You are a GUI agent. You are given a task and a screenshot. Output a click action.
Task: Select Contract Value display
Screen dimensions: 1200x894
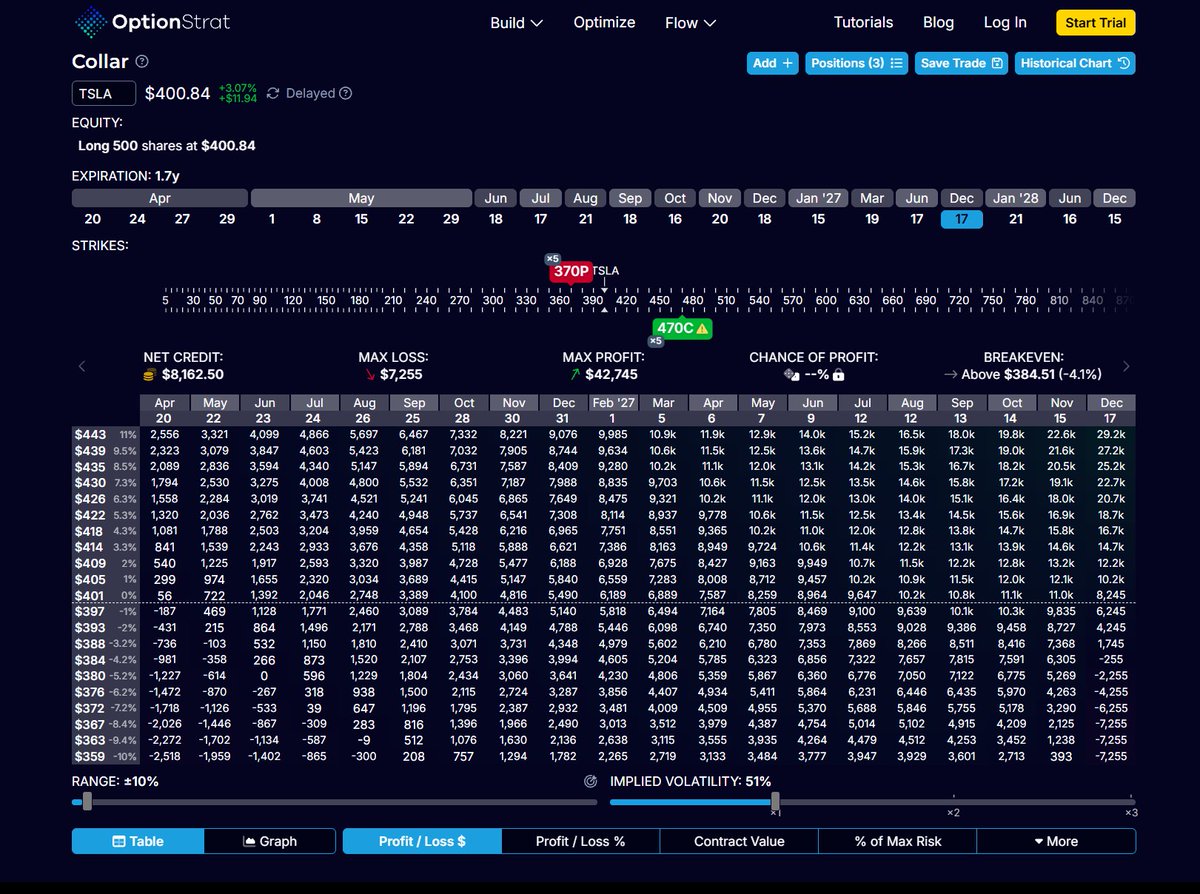[739, 841]
